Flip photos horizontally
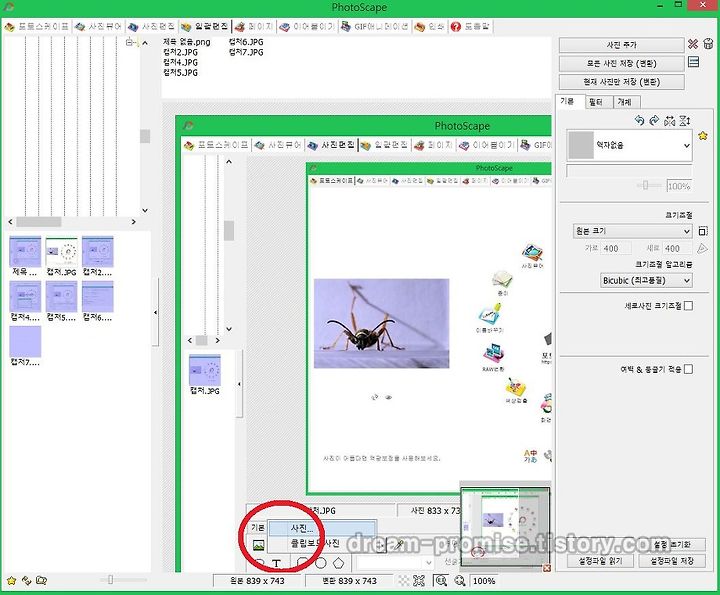720x595 pixels. [669, 120]
